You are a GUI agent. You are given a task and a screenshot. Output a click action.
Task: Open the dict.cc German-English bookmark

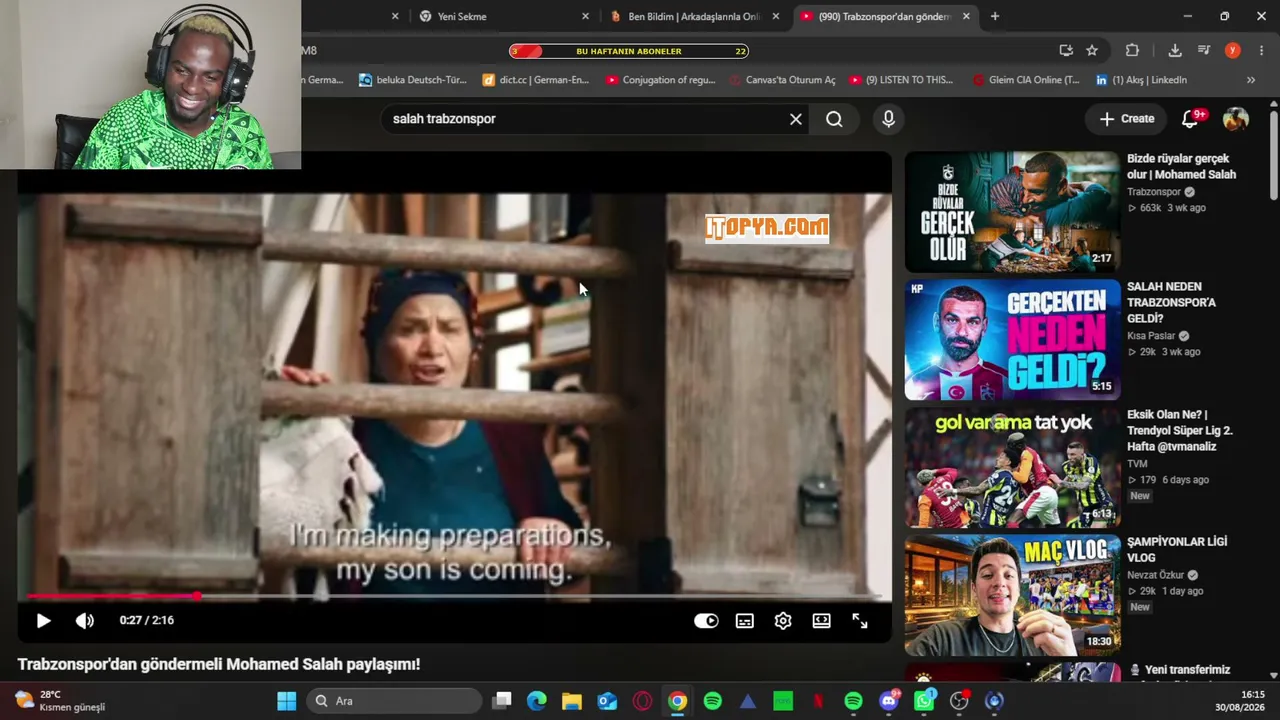[536, 80]
